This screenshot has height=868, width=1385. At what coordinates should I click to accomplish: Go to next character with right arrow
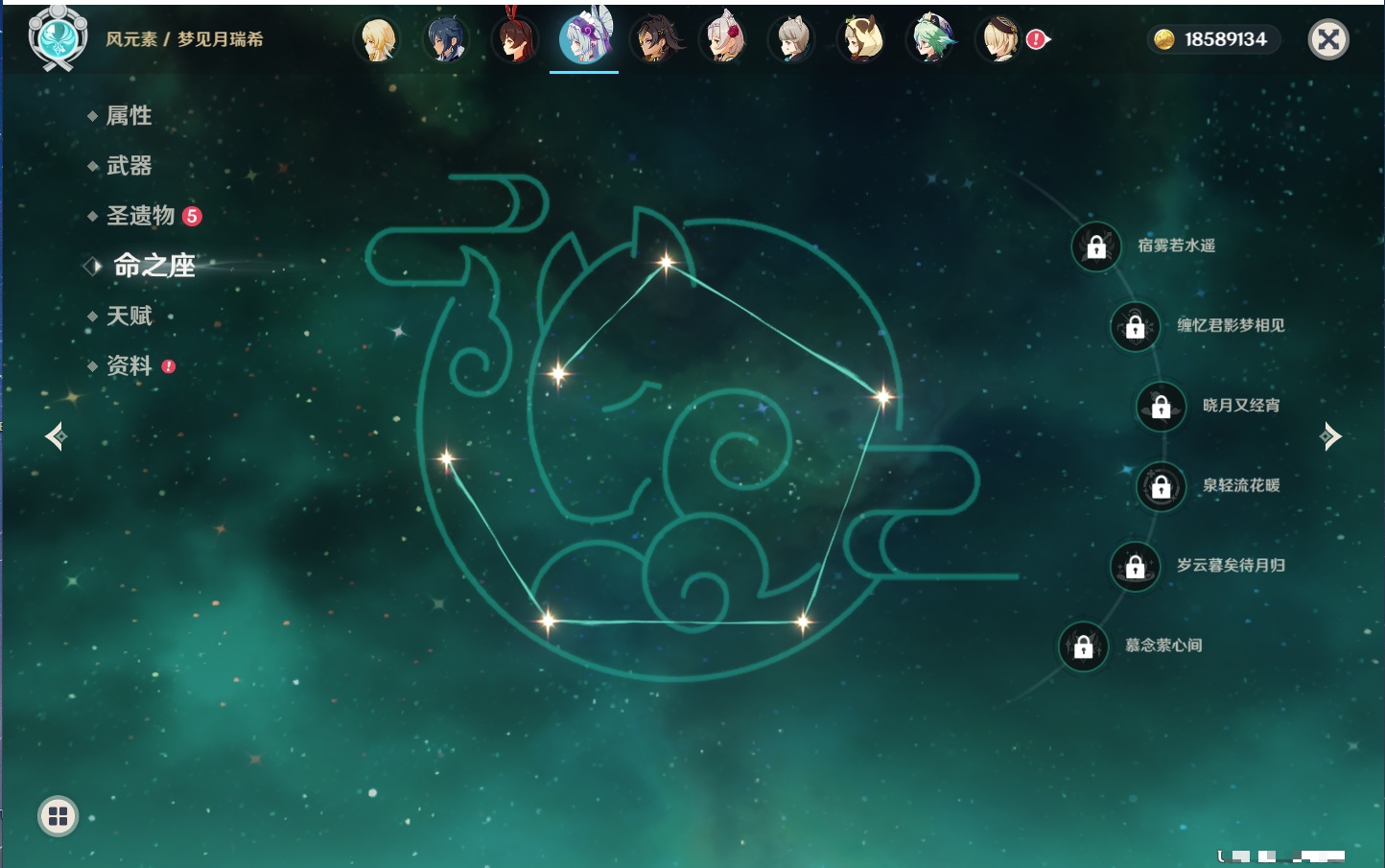[1329, 436]
